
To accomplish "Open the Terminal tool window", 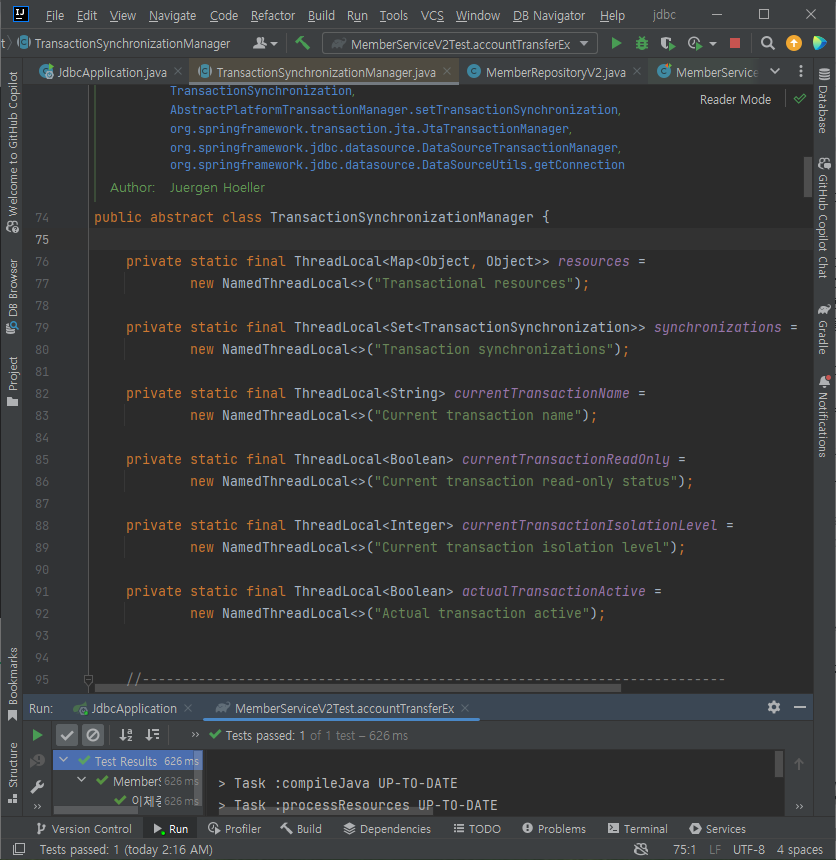I will (x=638, y=829).
